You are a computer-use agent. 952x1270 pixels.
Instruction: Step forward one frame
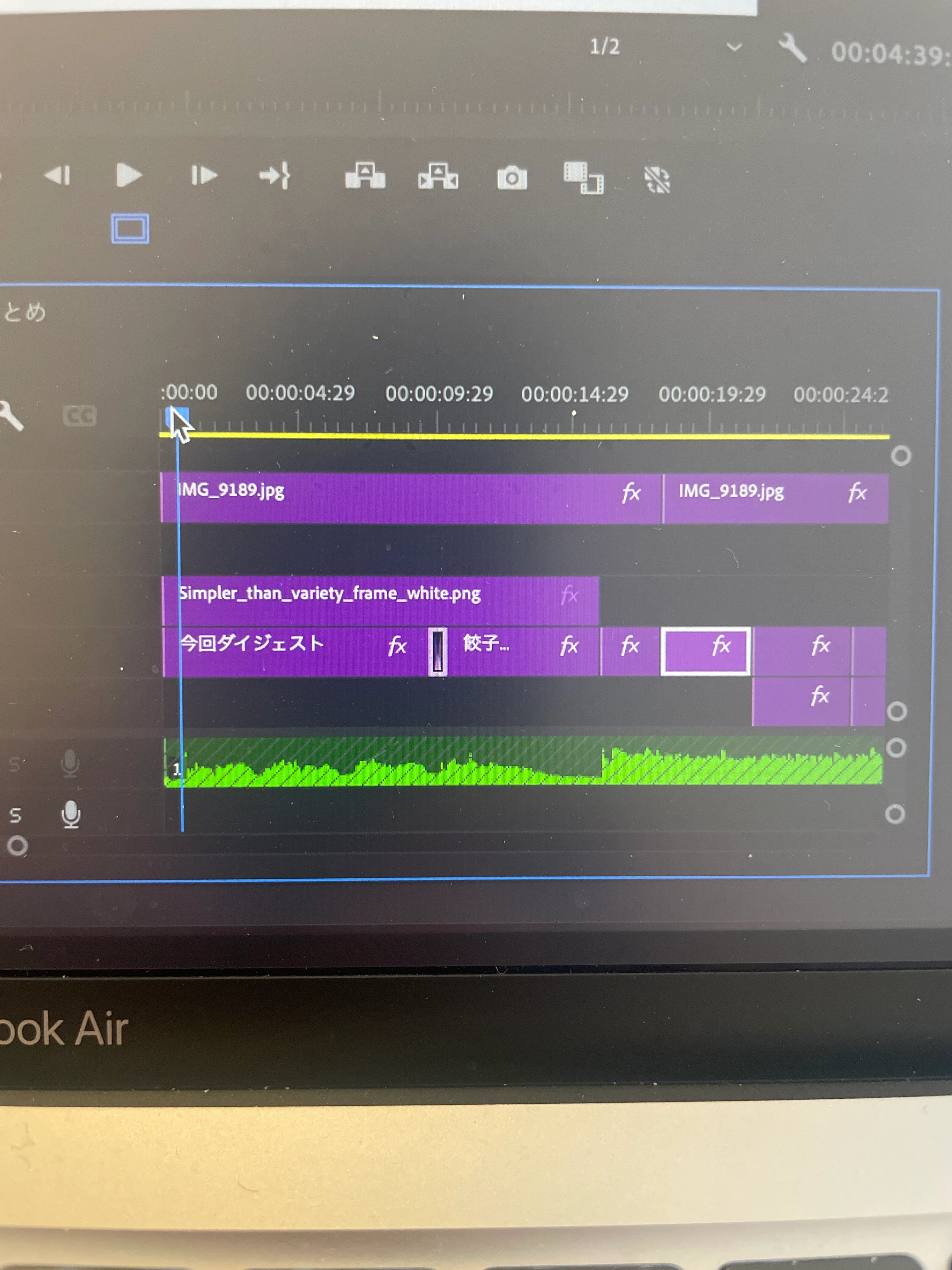(x=204, y=175)
